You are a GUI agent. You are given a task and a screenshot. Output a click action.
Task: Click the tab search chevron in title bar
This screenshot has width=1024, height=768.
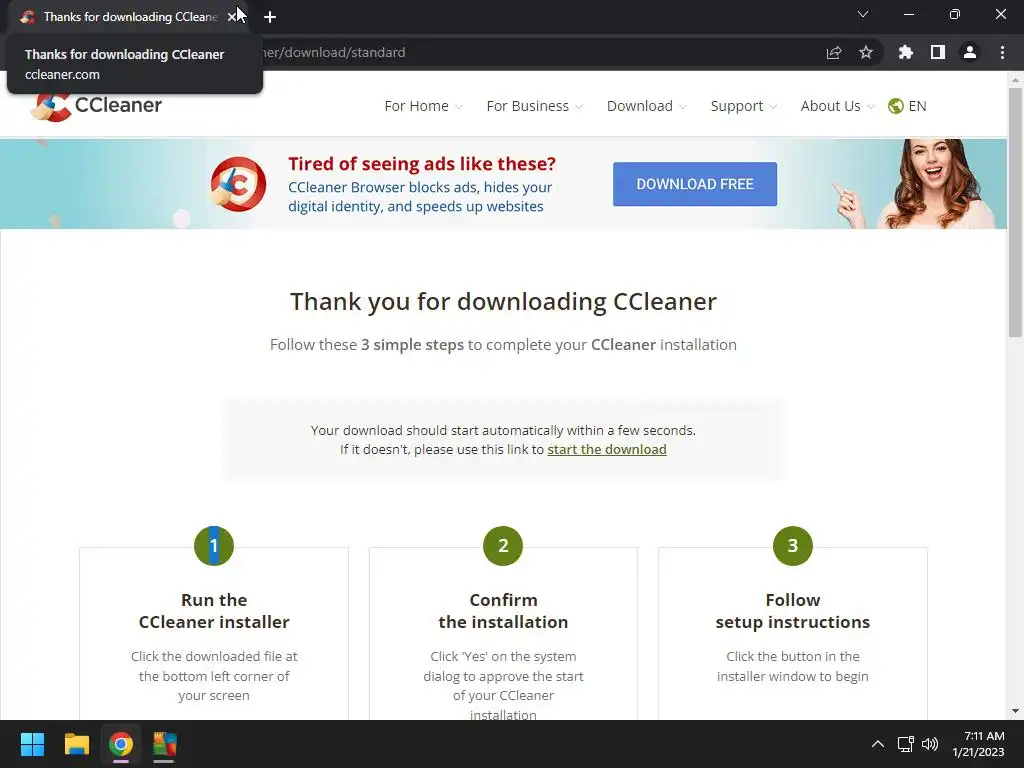click(x=863, y=14)
